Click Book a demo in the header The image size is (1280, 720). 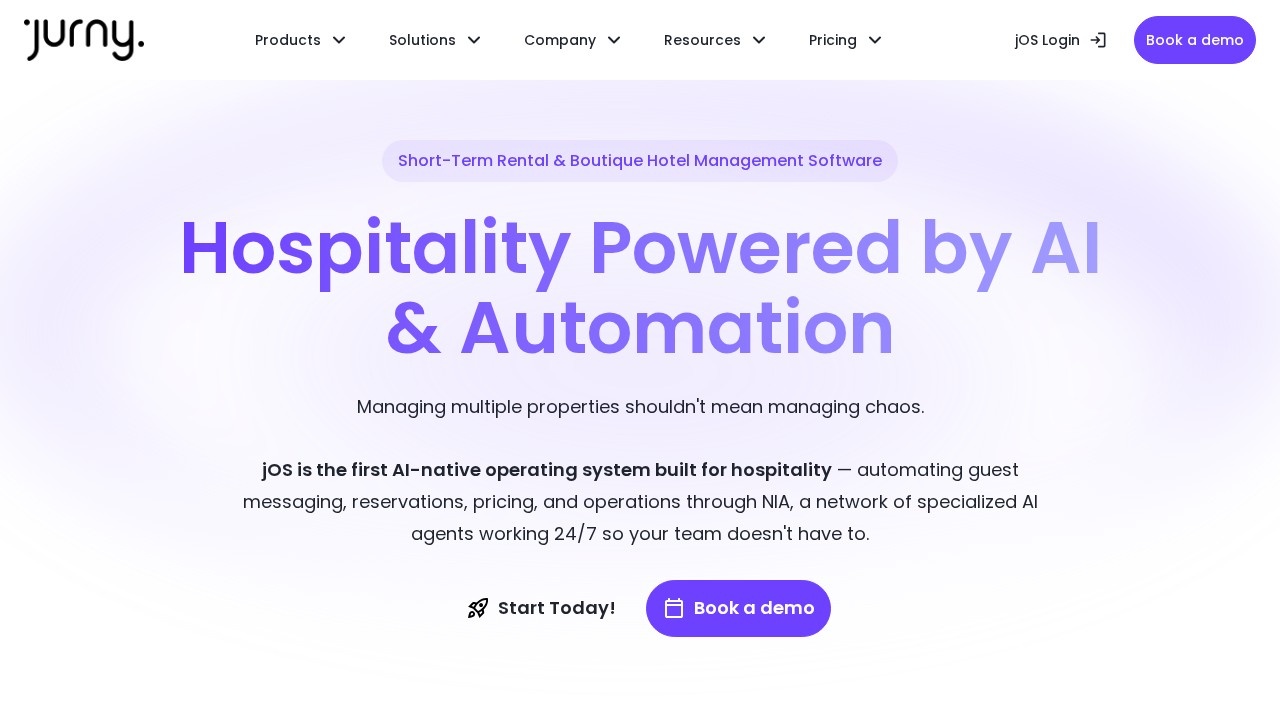[x=1195, y=40]
